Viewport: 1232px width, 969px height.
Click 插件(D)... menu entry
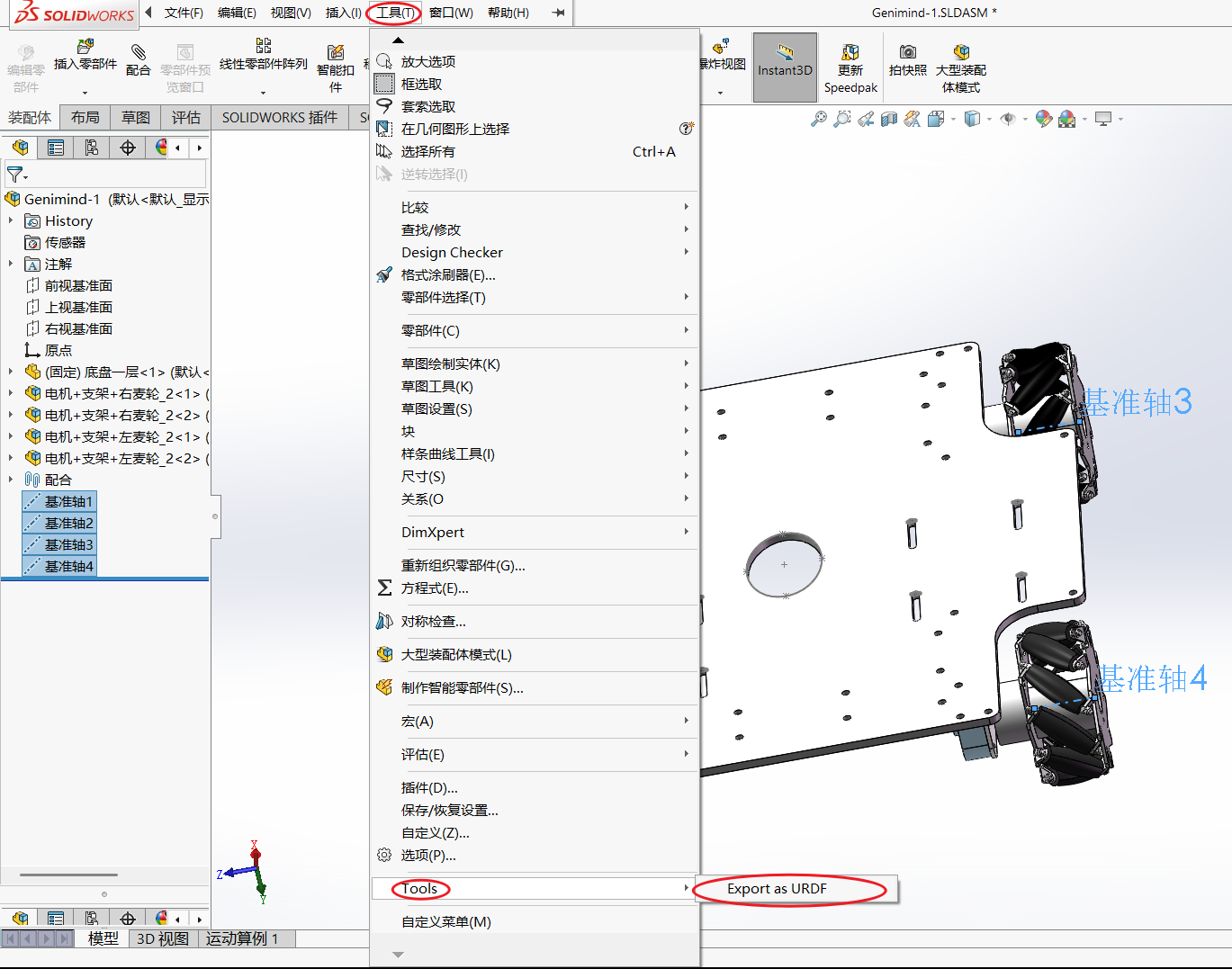pos(429,787)
